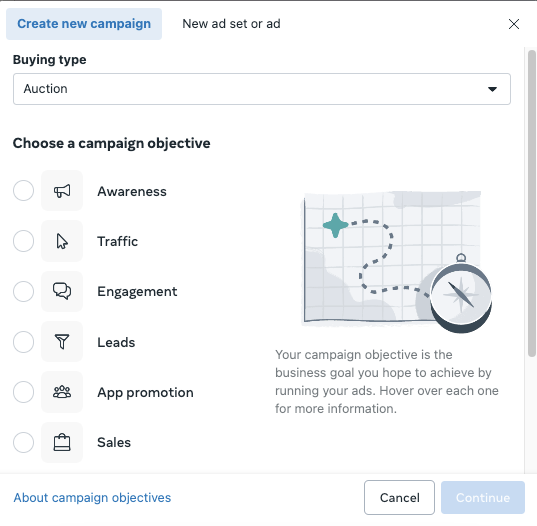Select the Traffic radio button

[23, 241]
